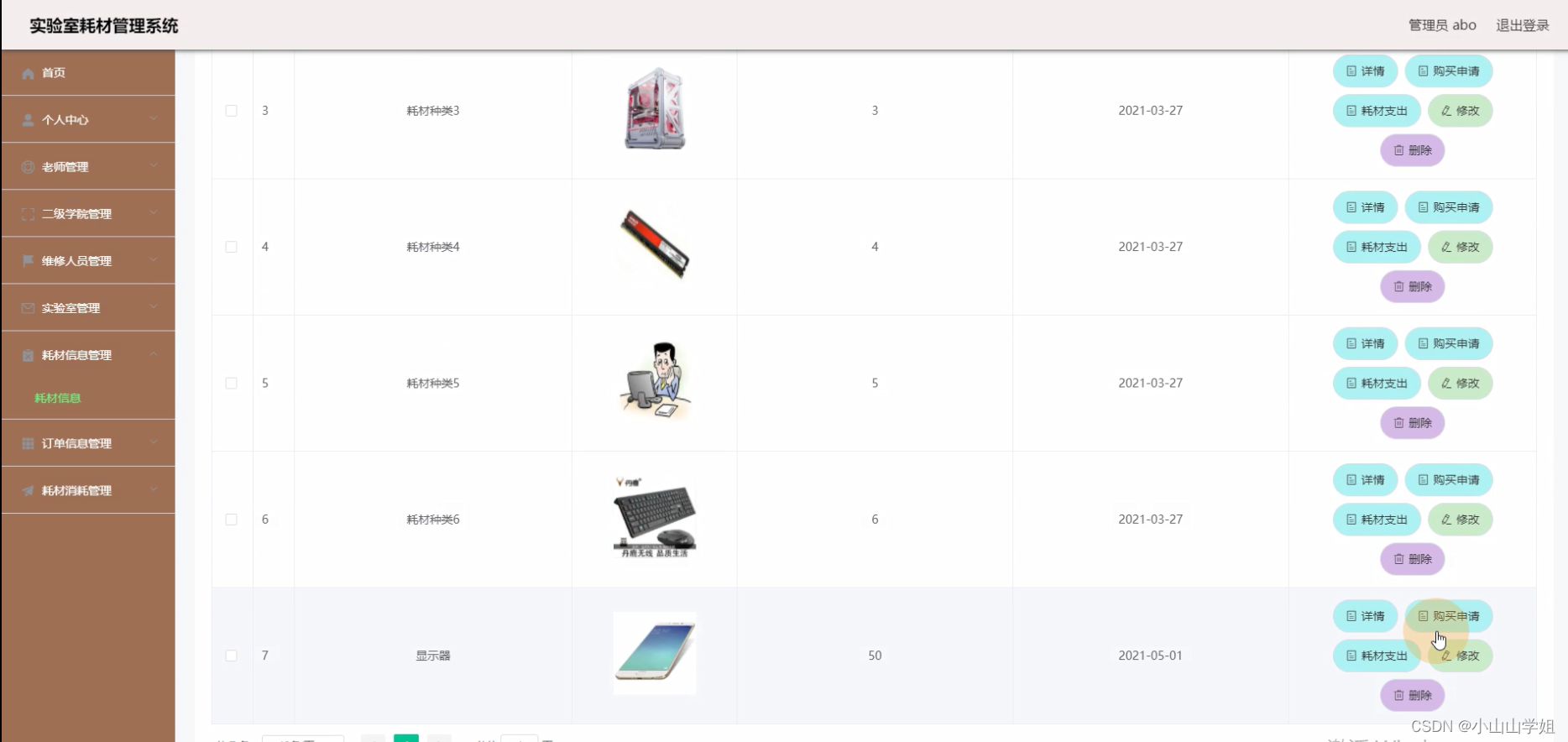Select the checkbox for row 5
Viewport: 1568px width, 742px height.
[x=231, y=383]
